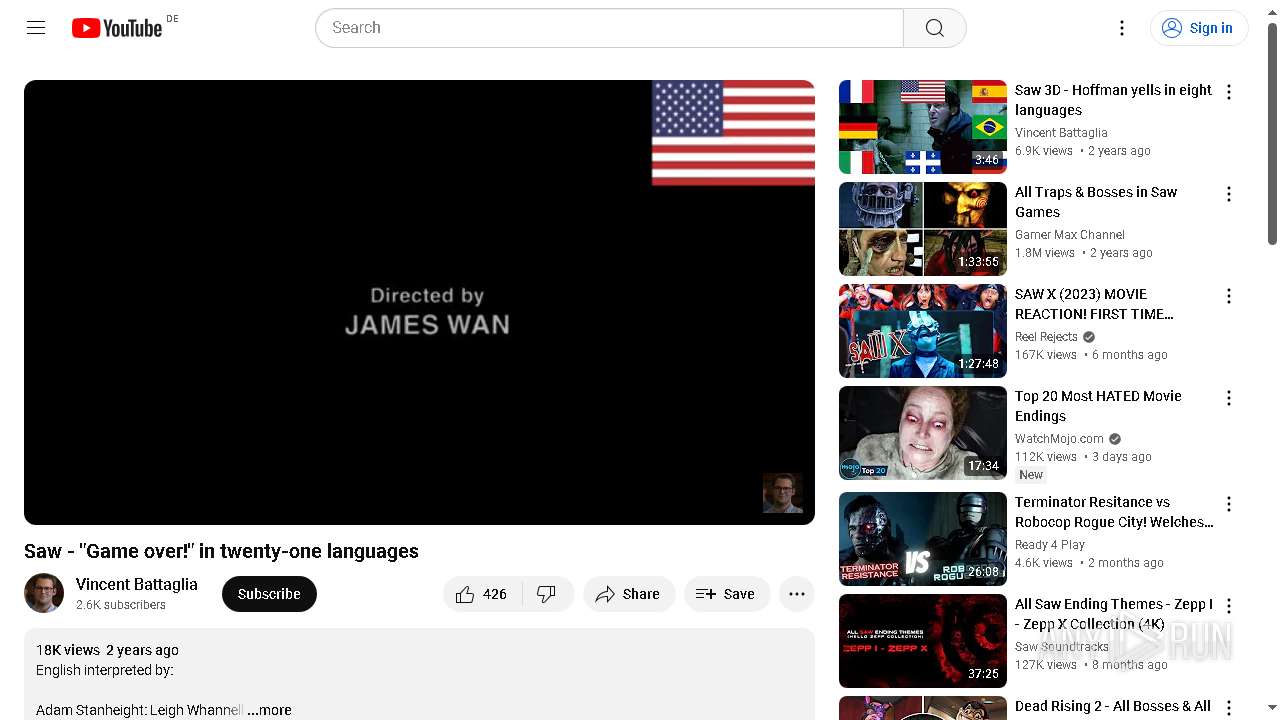This screenshot has width=1280, height=720.
Task: Click Gamer Max Channel name
Action: click(x=1070, y=235)
